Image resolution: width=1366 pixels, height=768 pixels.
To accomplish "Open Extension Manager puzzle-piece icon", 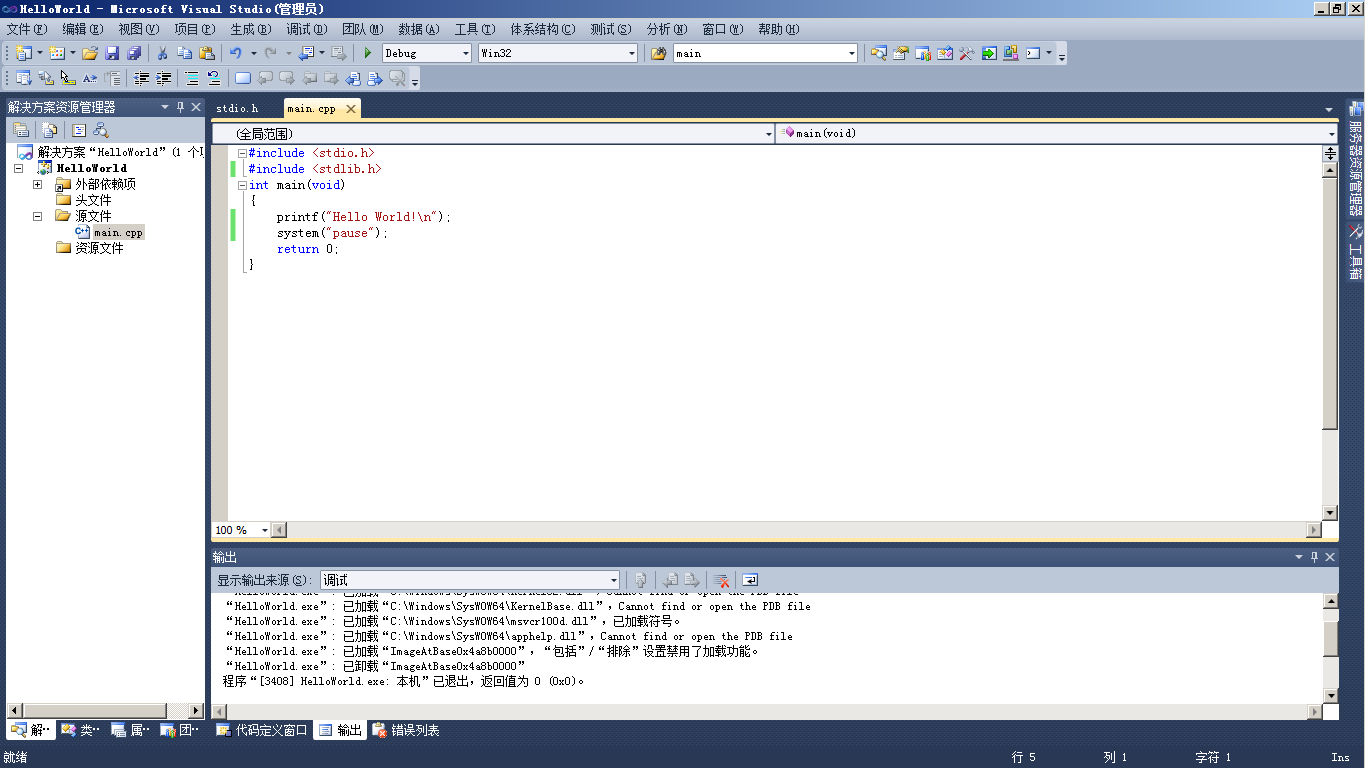I will [1010, 53].
